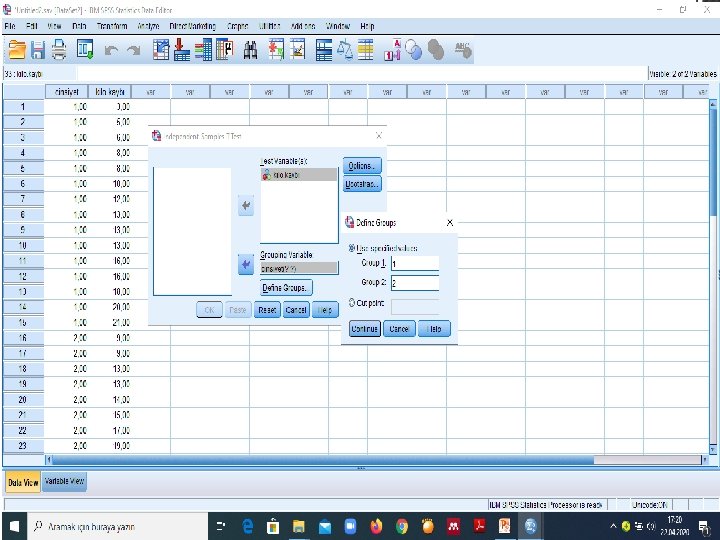Click Reset in T Test dialog
720x540 pixels.
(x=267, y=310)
